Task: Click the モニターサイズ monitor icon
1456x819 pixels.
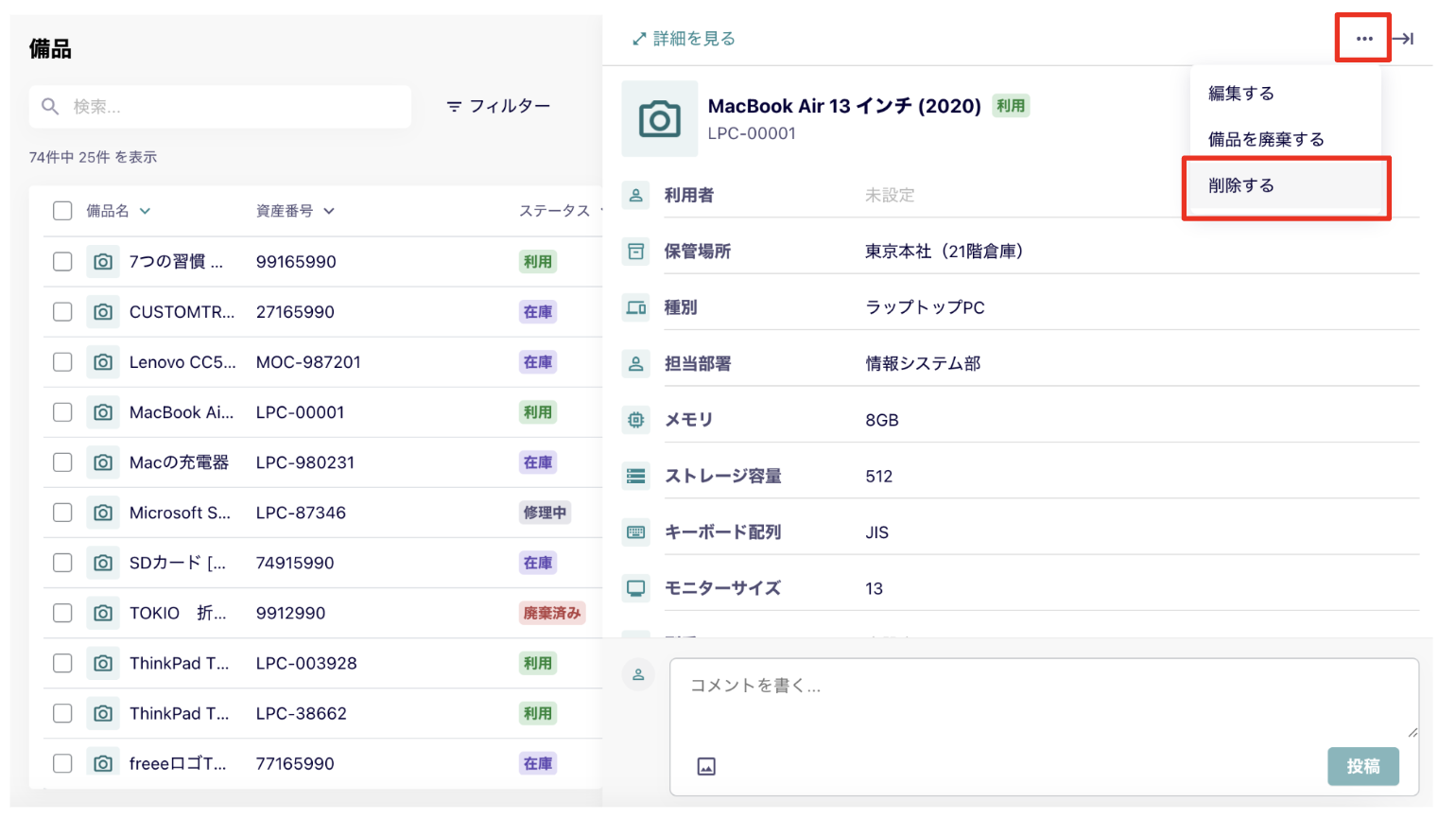Action: click(636, 588)
